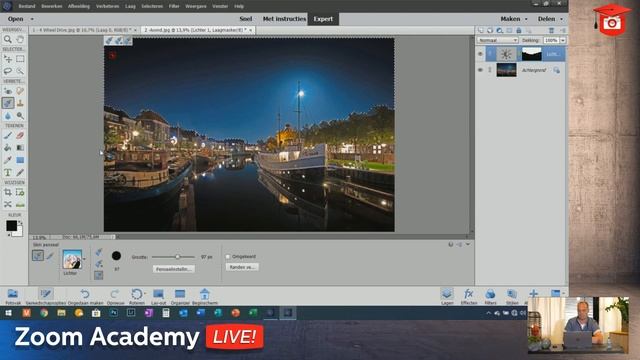640x360 pixels.
Task: Collapse the tool options panel arrow
Action: [468, 244]
